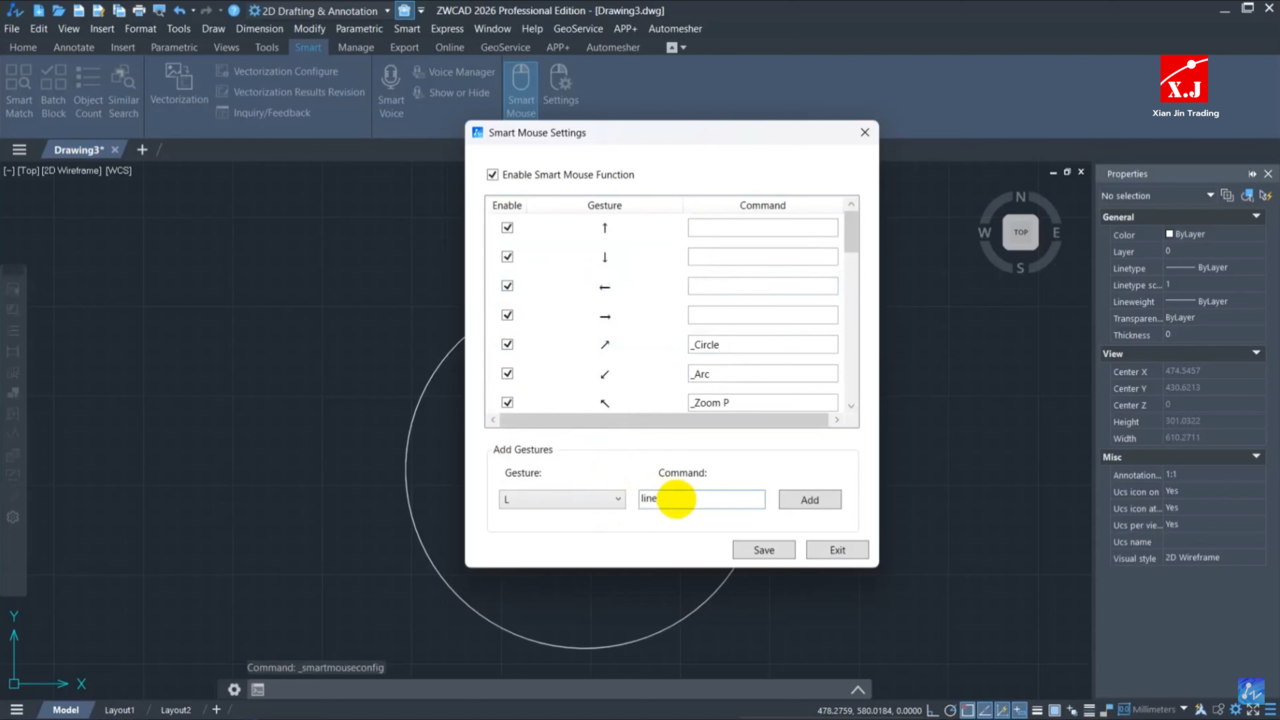Screen dimensions: 1280x720
Task: Open the Express menu
Action: pos(446,29)
